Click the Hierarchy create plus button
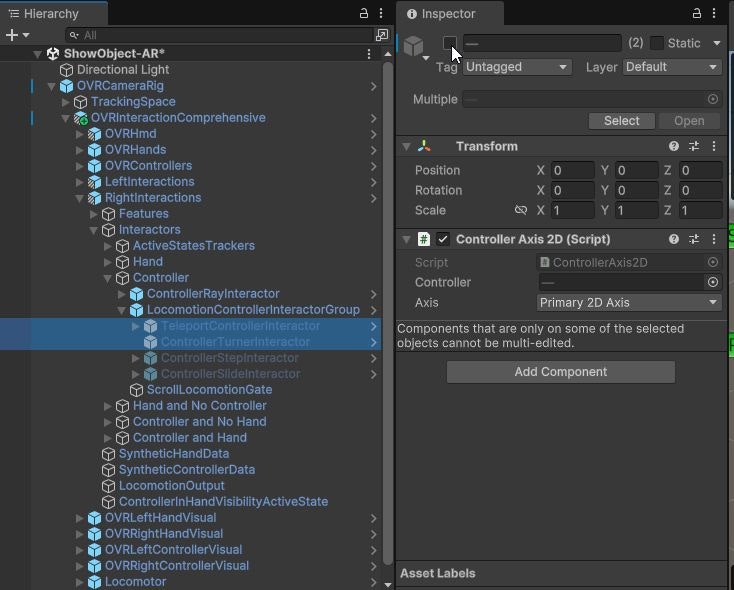Screen dimensions: 734x590 (x=12, y=35)
